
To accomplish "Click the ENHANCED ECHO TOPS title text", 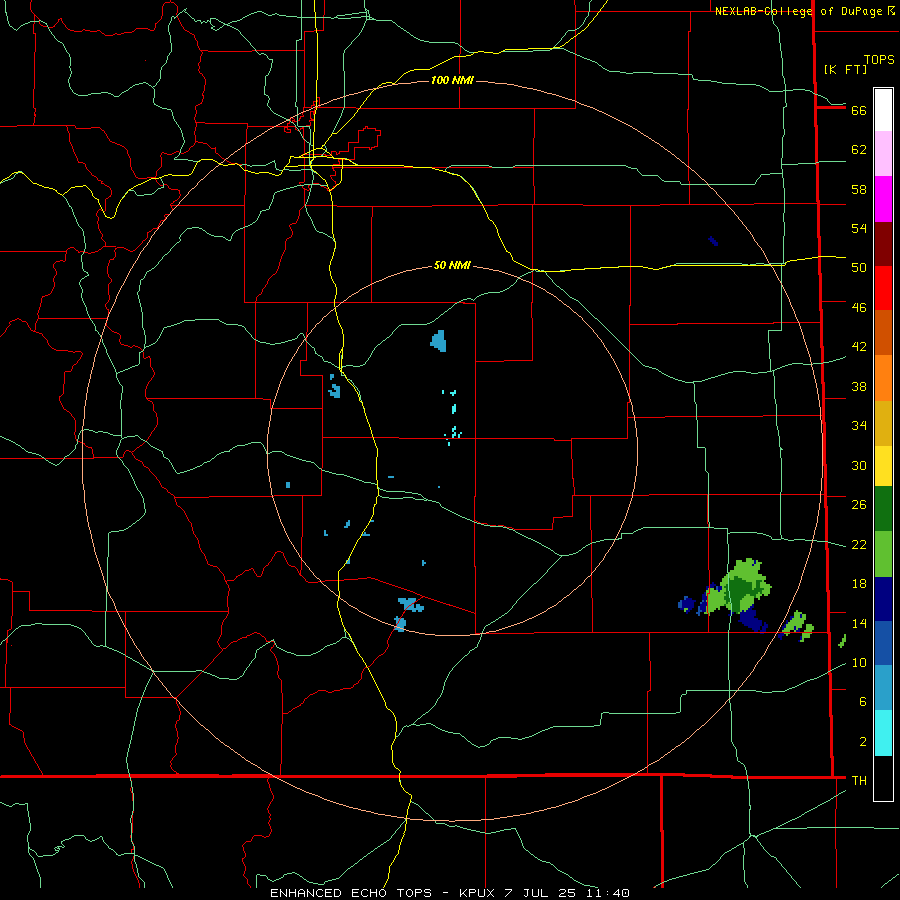I will pyautogui.click(x=351, y=893).
